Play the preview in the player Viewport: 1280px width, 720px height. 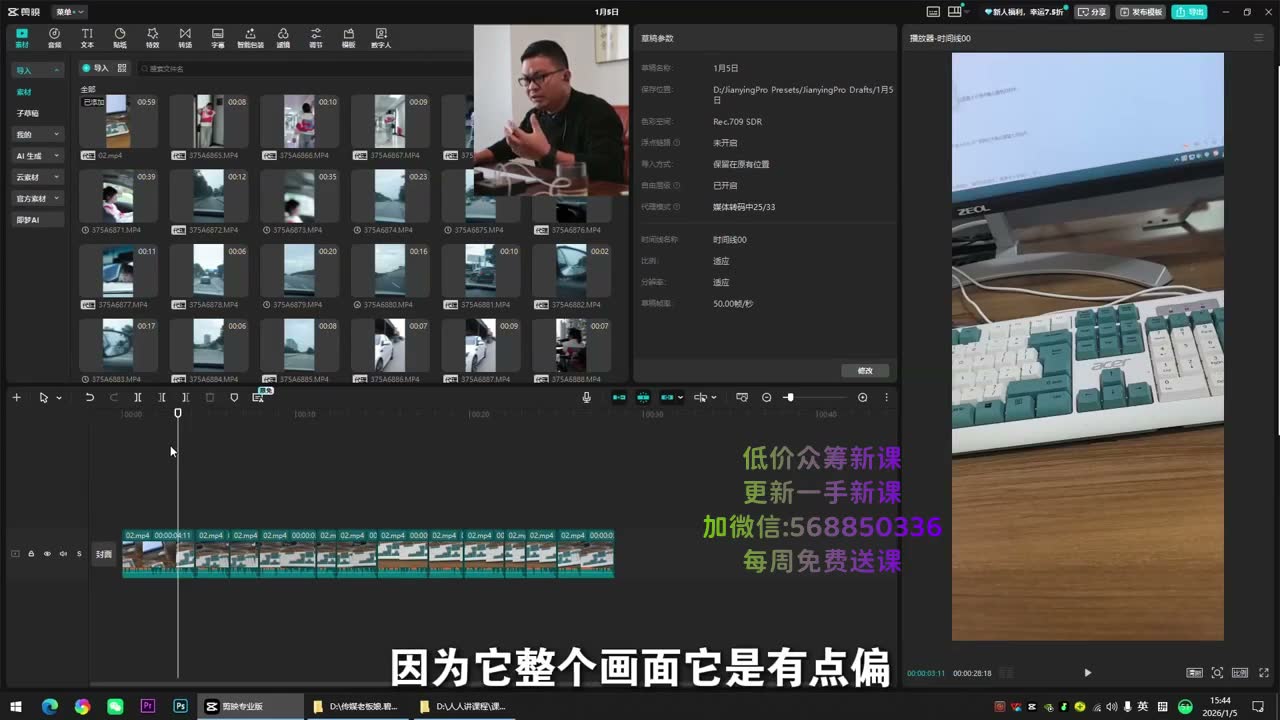1087,673
